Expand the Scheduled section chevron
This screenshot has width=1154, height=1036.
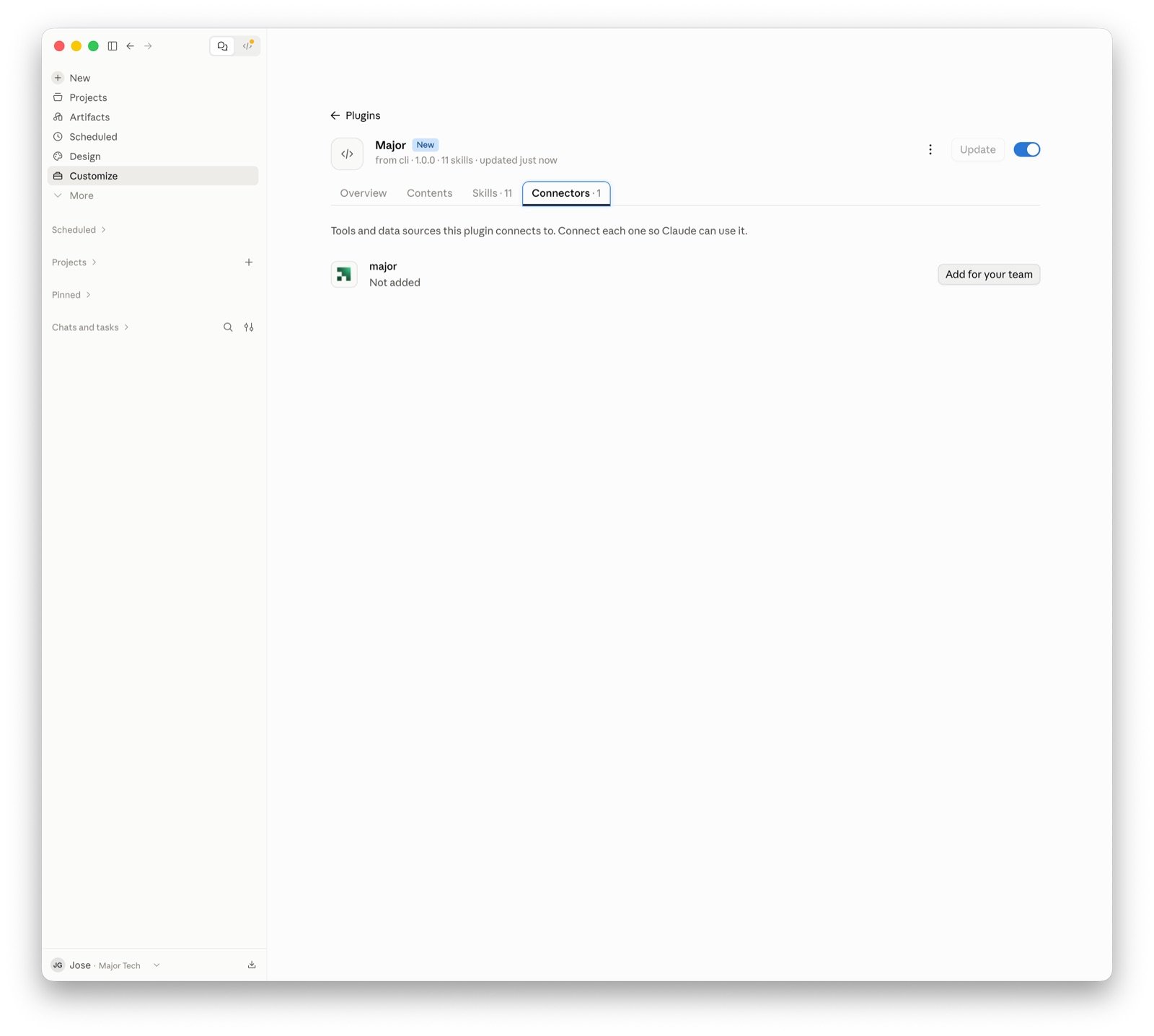(104, 230)
